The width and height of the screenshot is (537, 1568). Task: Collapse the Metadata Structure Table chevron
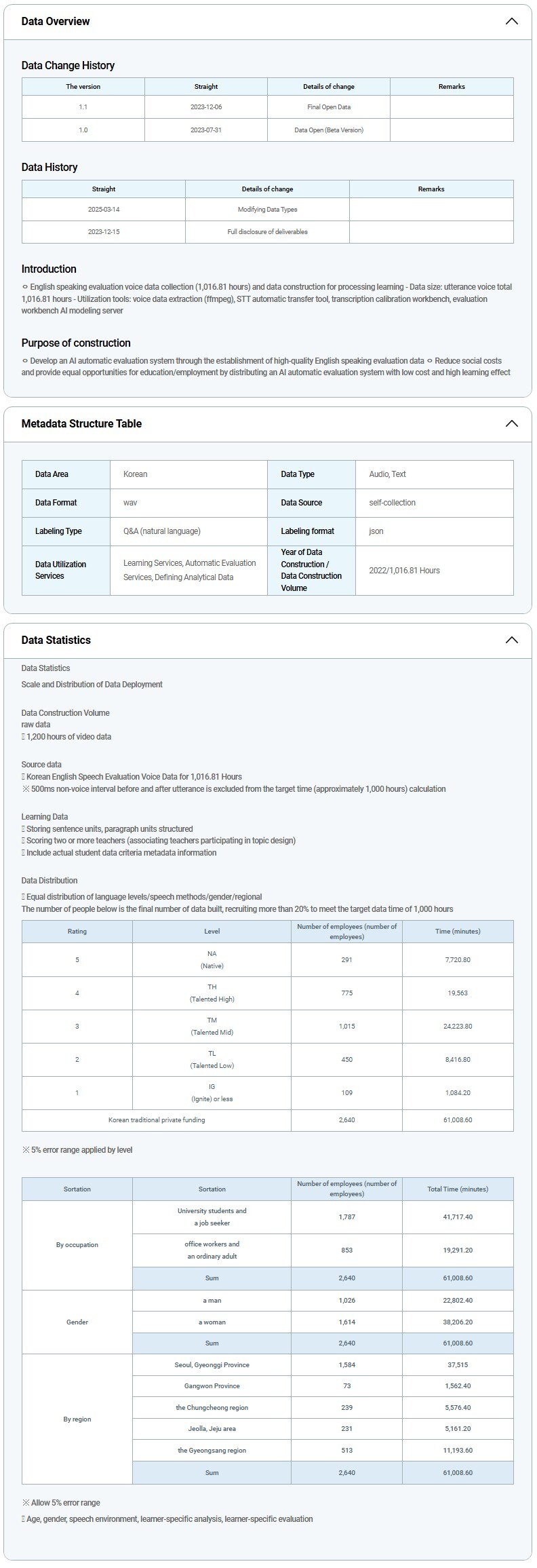[x=511, y=423]
